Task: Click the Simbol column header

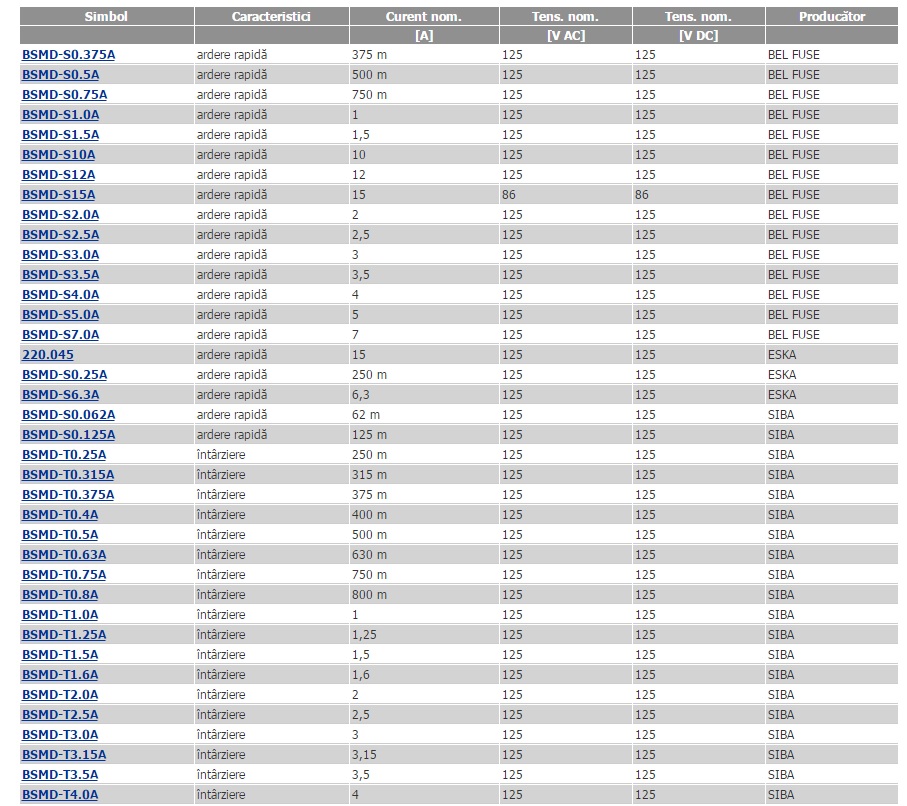Action: (106, 16)
